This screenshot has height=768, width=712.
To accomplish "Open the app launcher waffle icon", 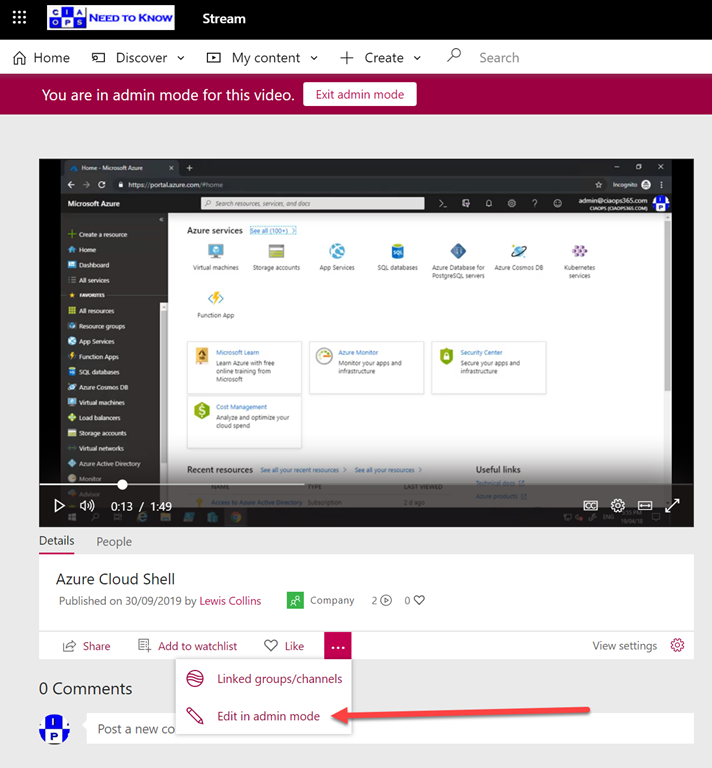I will (19, 18).
